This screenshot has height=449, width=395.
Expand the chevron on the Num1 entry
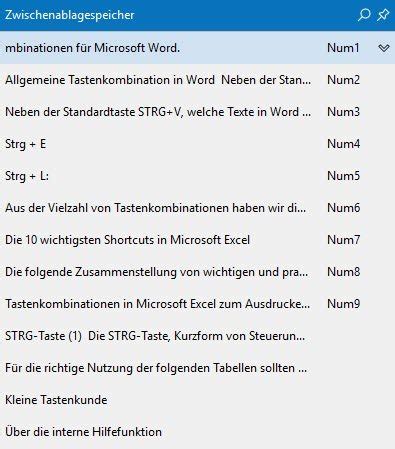tap(384, 48)
